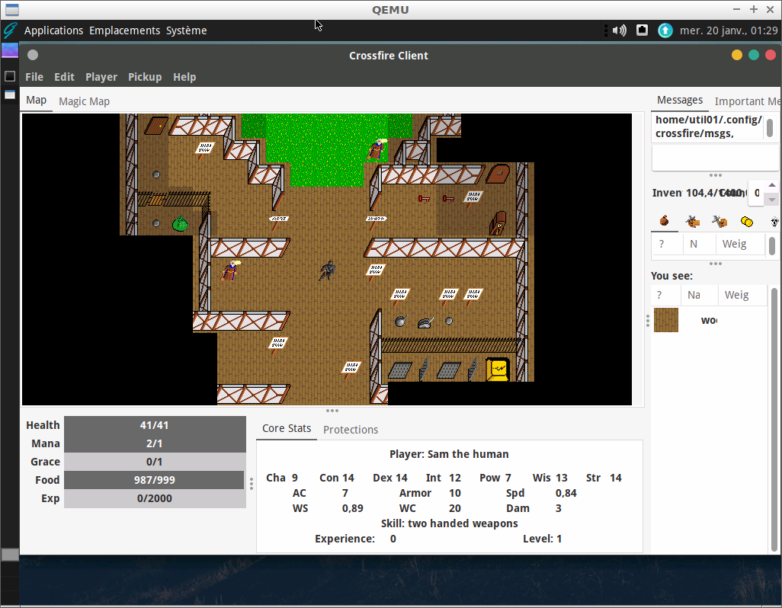The height and width of the screenshot is (608, 782).
Task: Select the gold coins unpaid inventory tab
Action: coord(747,221)
